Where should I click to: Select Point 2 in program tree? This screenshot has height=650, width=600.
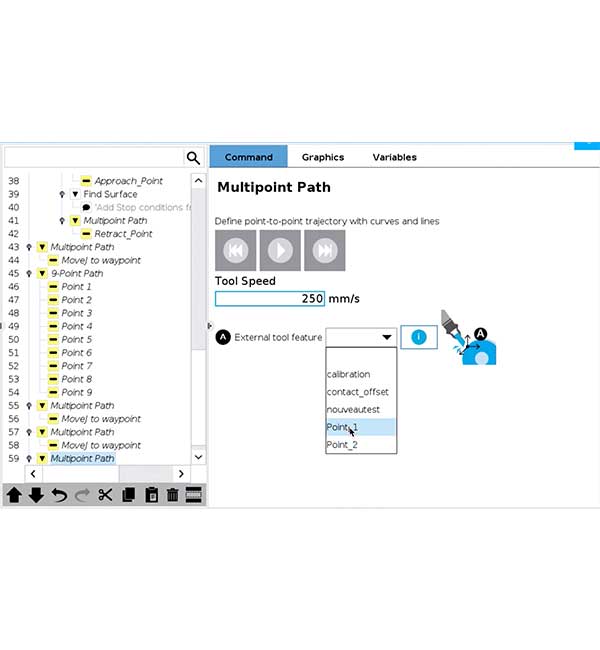tap(76, 300)
